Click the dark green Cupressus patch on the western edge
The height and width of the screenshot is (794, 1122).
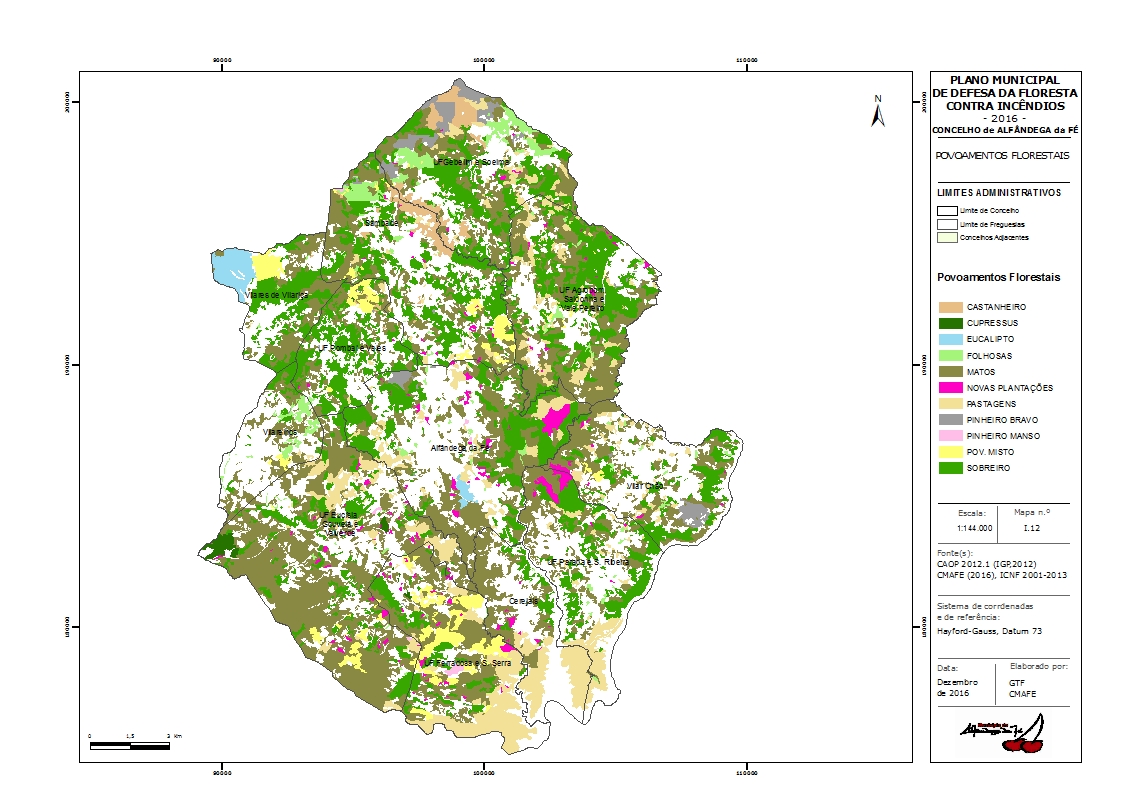221,545
